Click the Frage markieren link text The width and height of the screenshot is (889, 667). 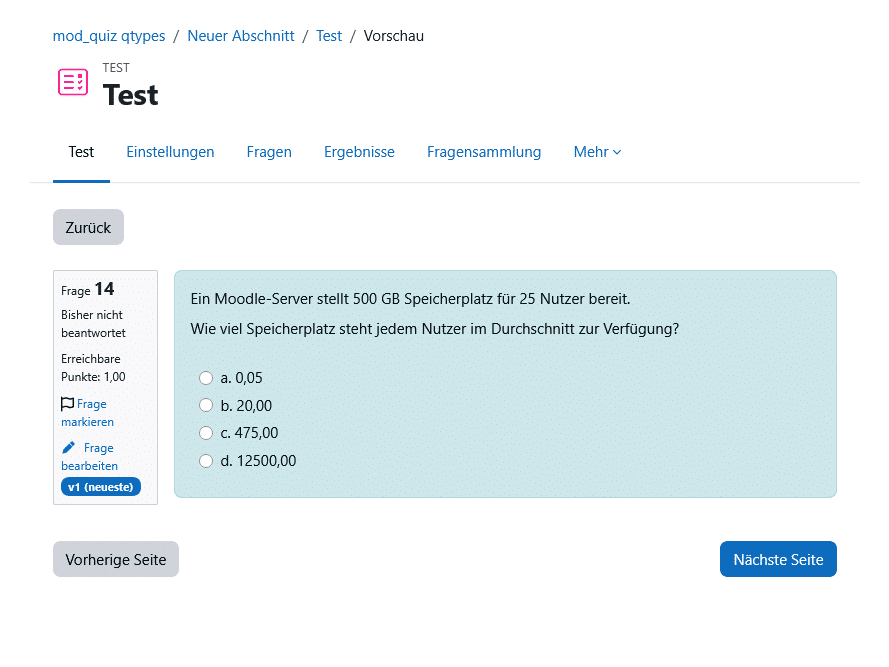click(x=87, y=413)
